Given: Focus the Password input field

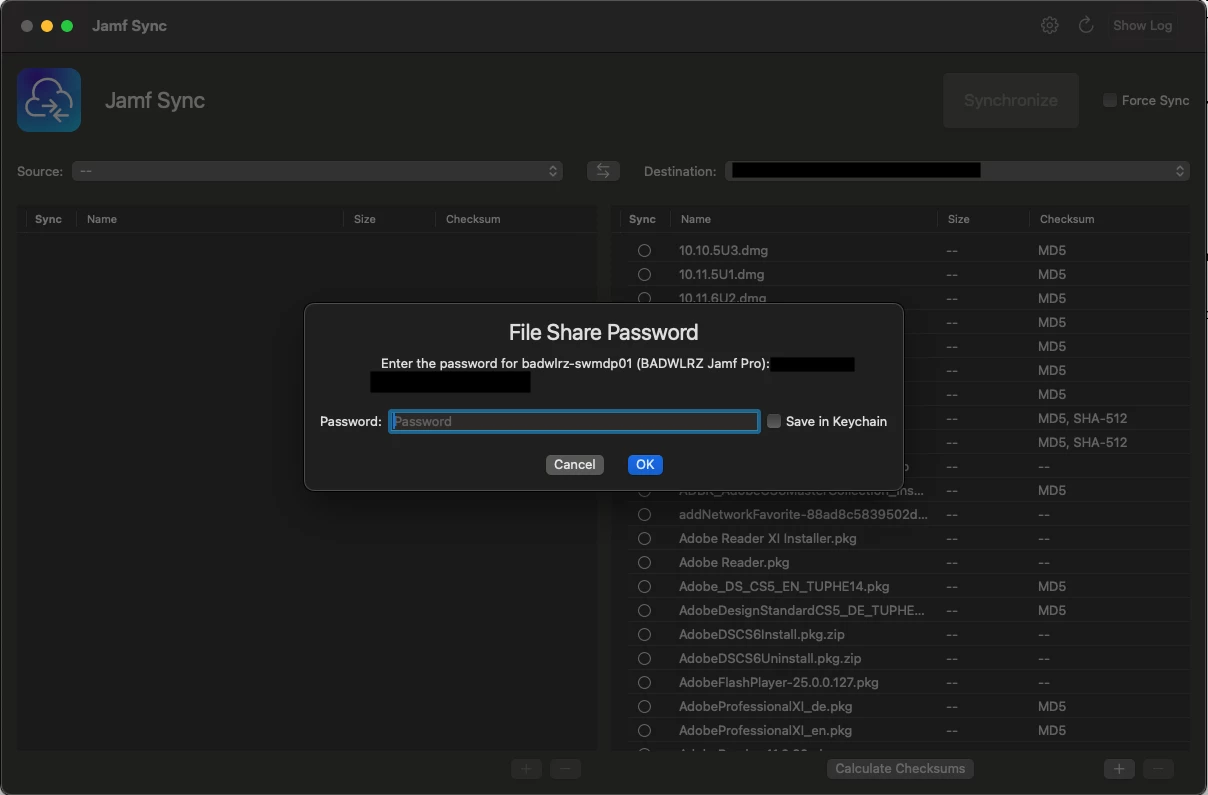Looking at the screenshot, I should pyautogui.click(x=574, y=421).
